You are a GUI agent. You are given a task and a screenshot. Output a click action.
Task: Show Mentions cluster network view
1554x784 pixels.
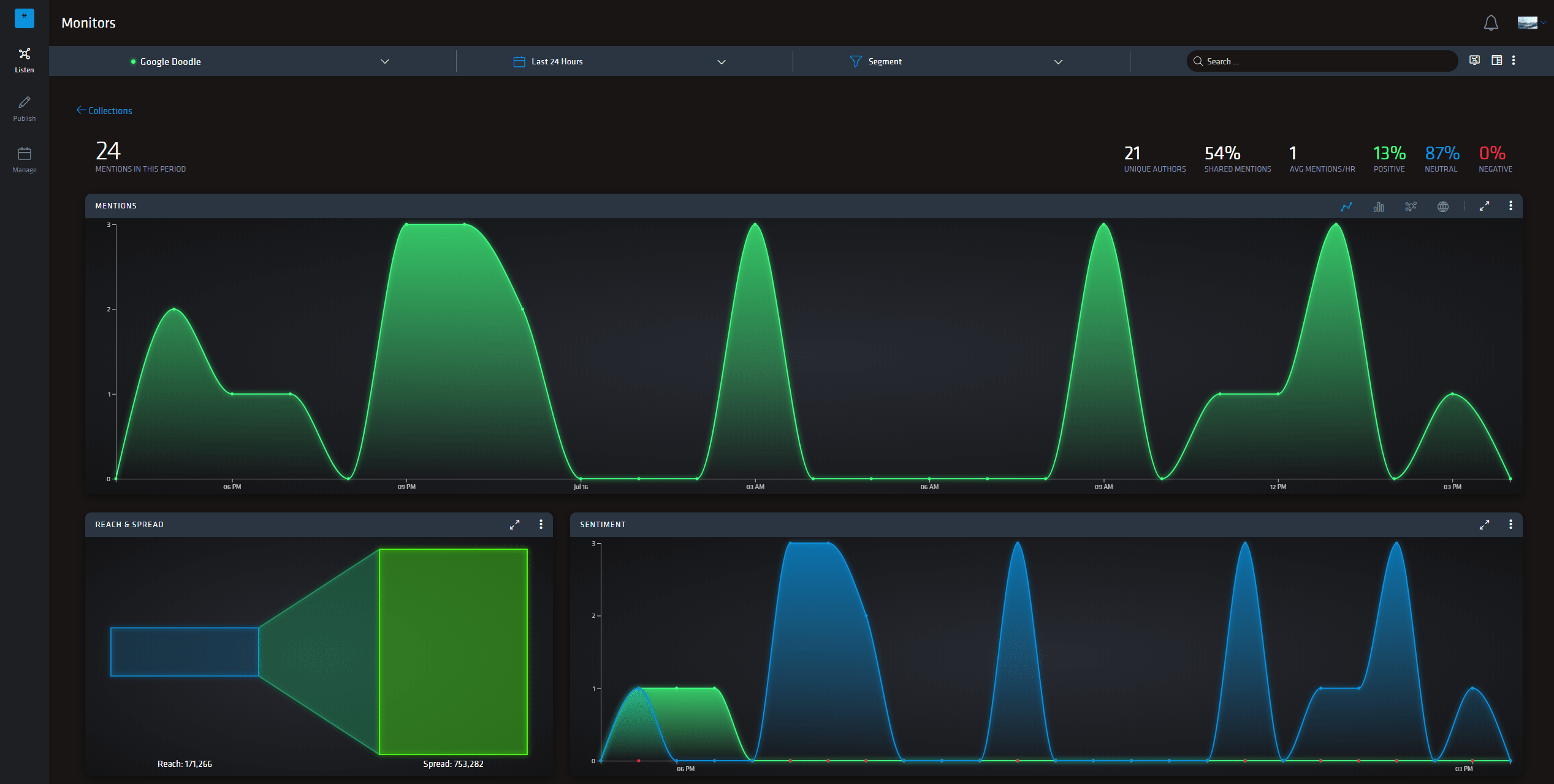1411,207
